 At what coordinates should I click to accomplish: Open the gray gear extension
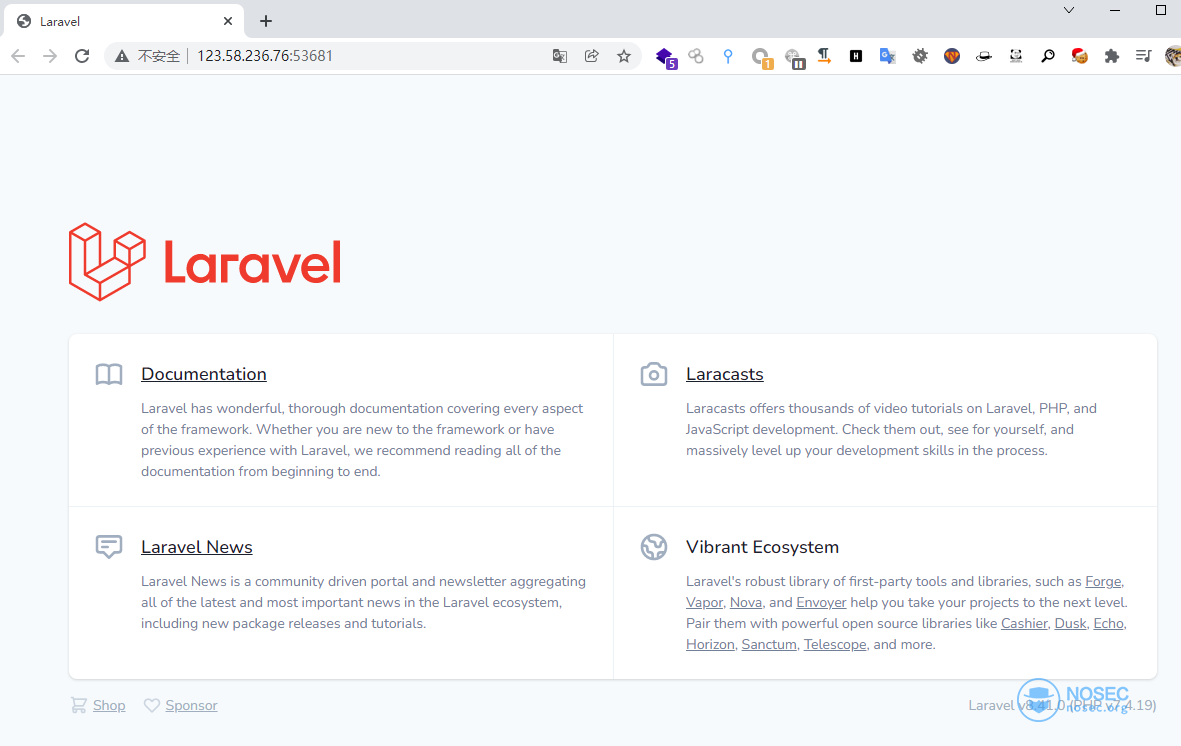coord(920,56)
